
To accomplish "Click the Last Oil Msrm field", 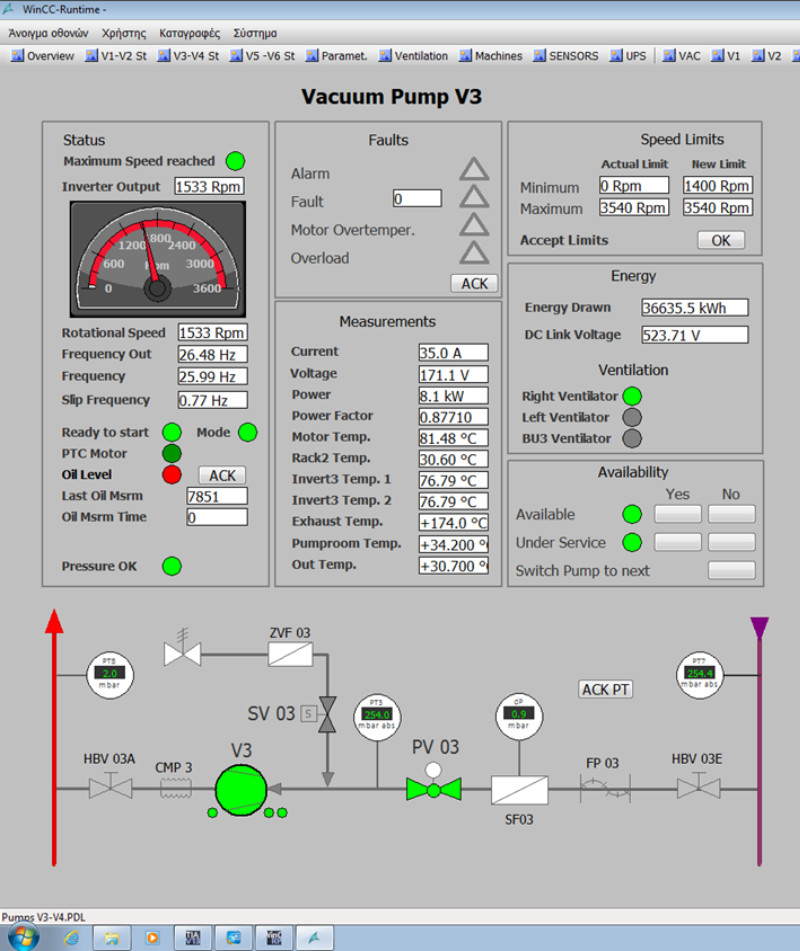I will (217, 496).
